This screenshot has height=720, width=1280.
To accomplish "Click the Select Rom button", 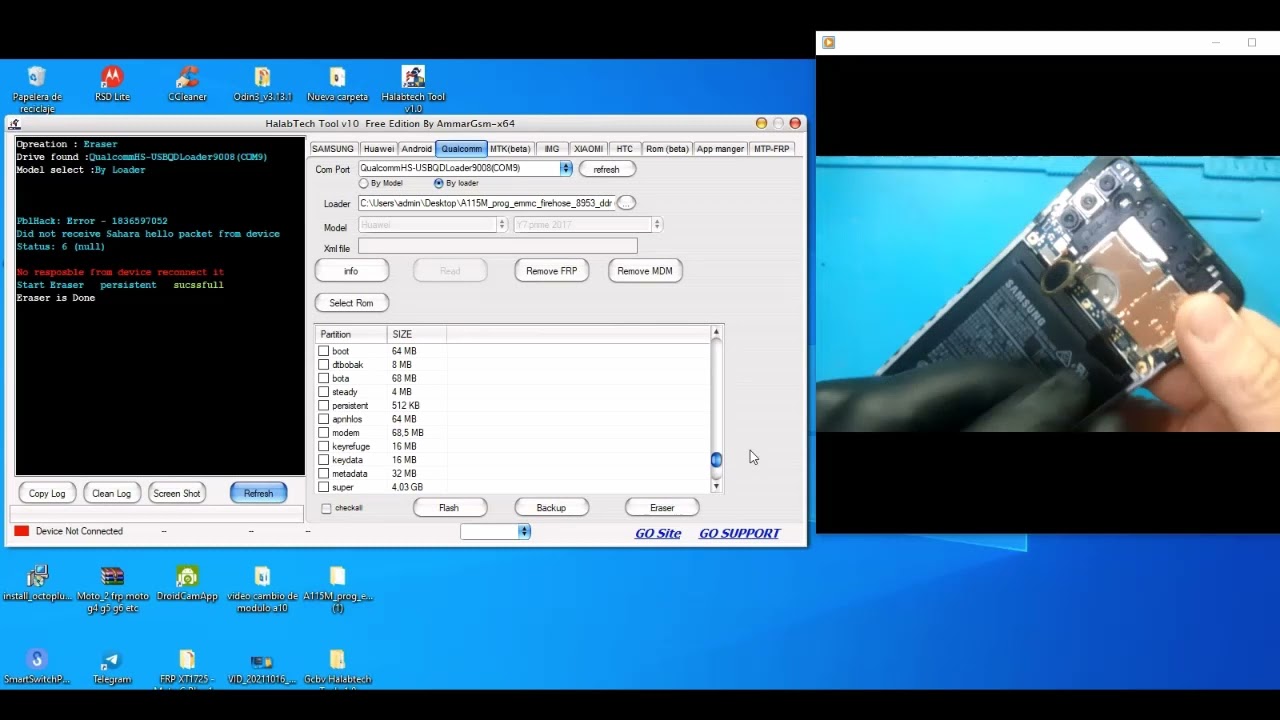I will (351, 303).
